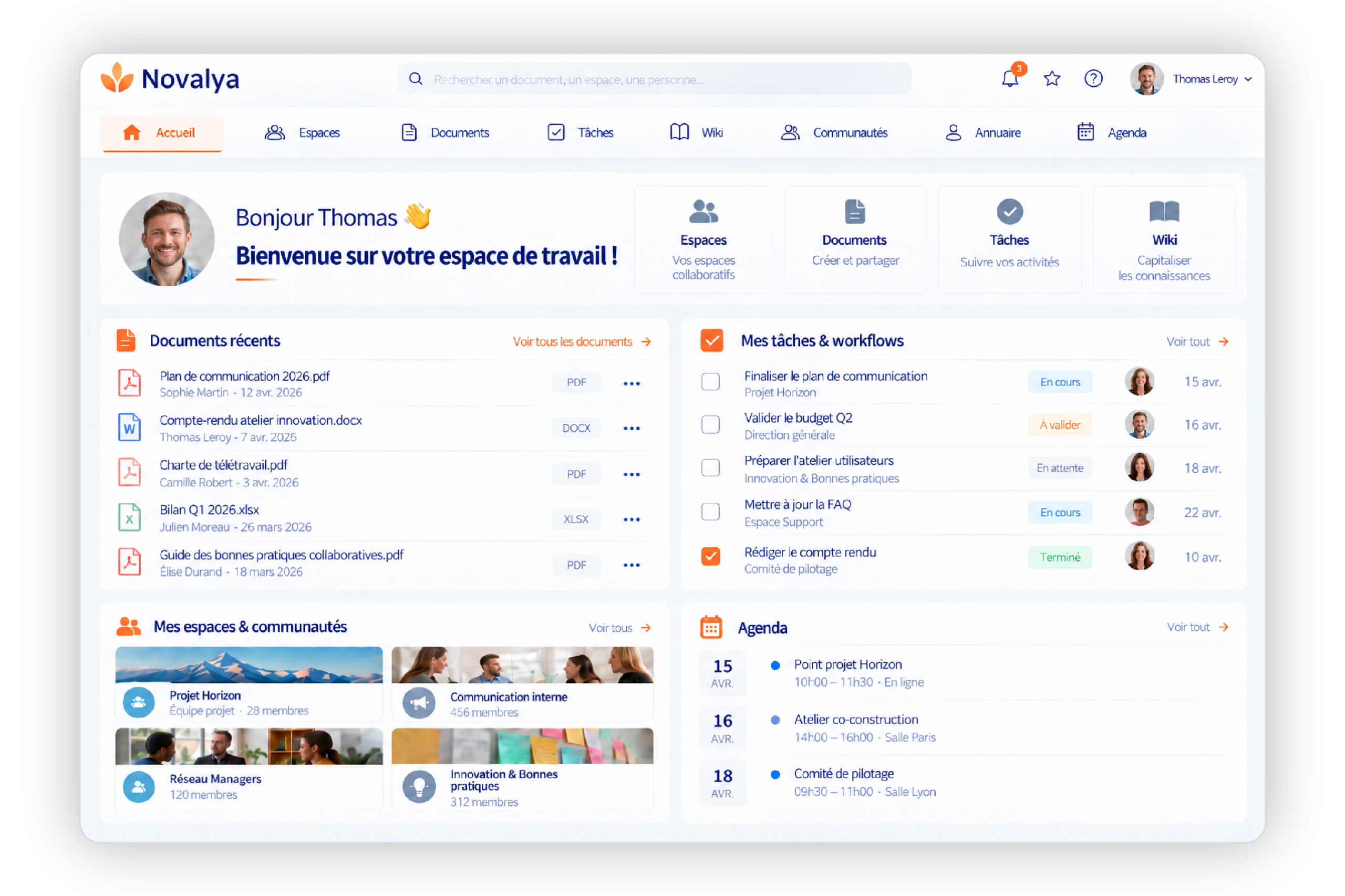Click the favorites star icon

pos(1051,78)
